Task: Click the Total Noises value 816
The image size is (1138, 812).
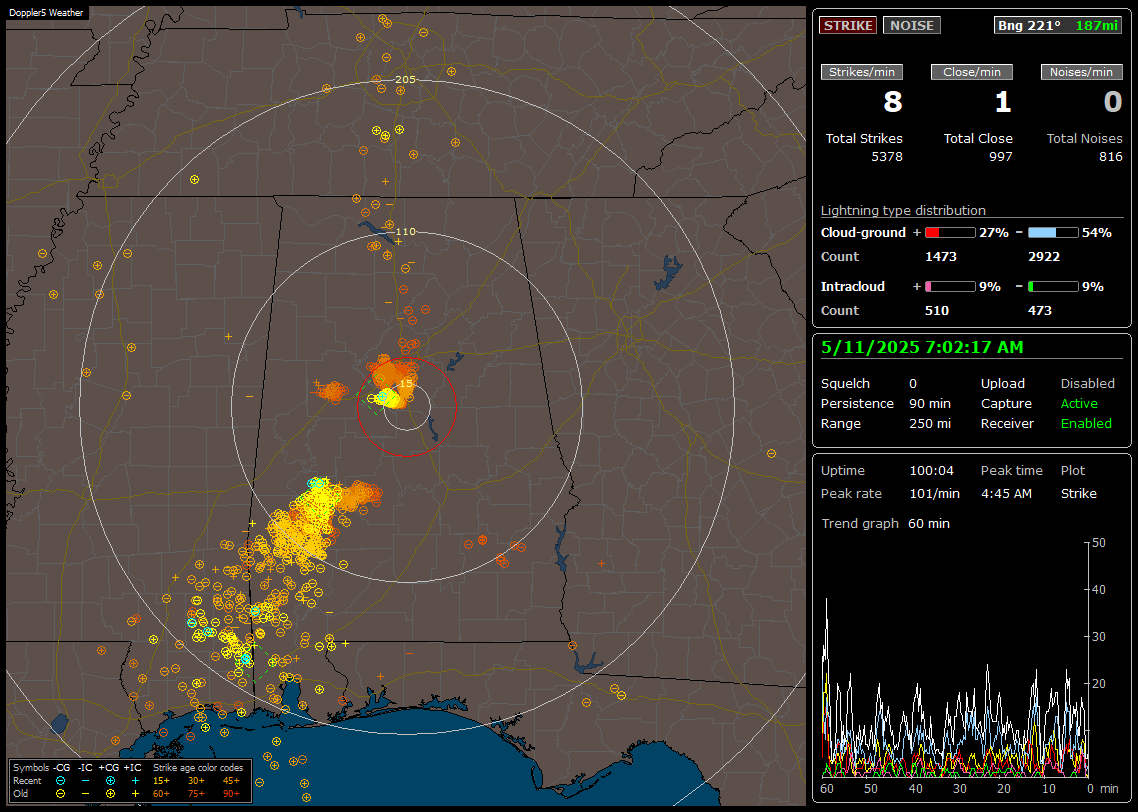Action: tap(1110, 157)
